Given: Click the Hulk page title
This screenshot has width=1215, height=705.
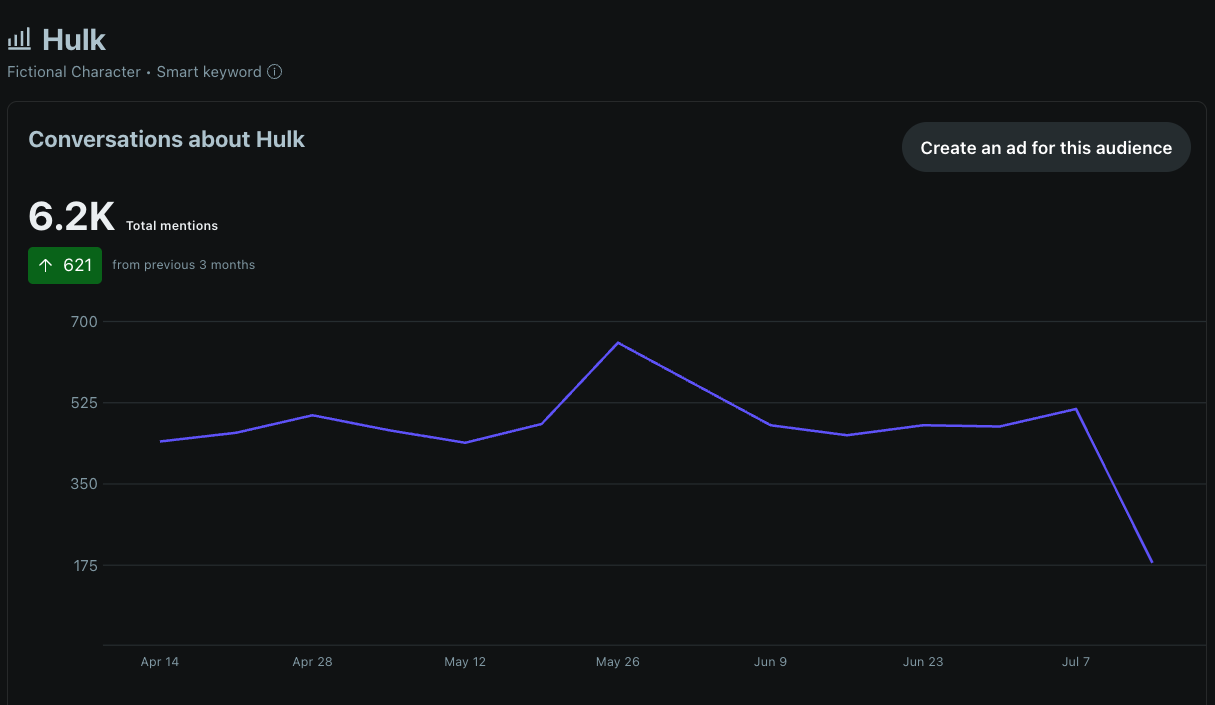Looking at the screenshot, I should point(74,39).
